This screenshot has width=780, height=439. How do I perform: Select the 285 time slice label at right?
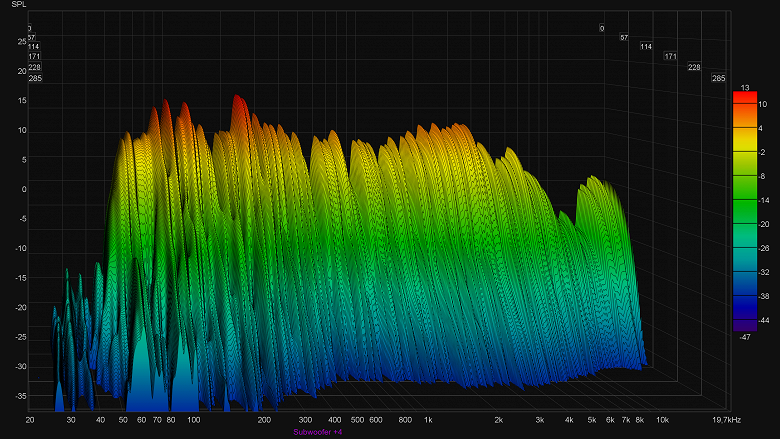[x=718, y=78]
